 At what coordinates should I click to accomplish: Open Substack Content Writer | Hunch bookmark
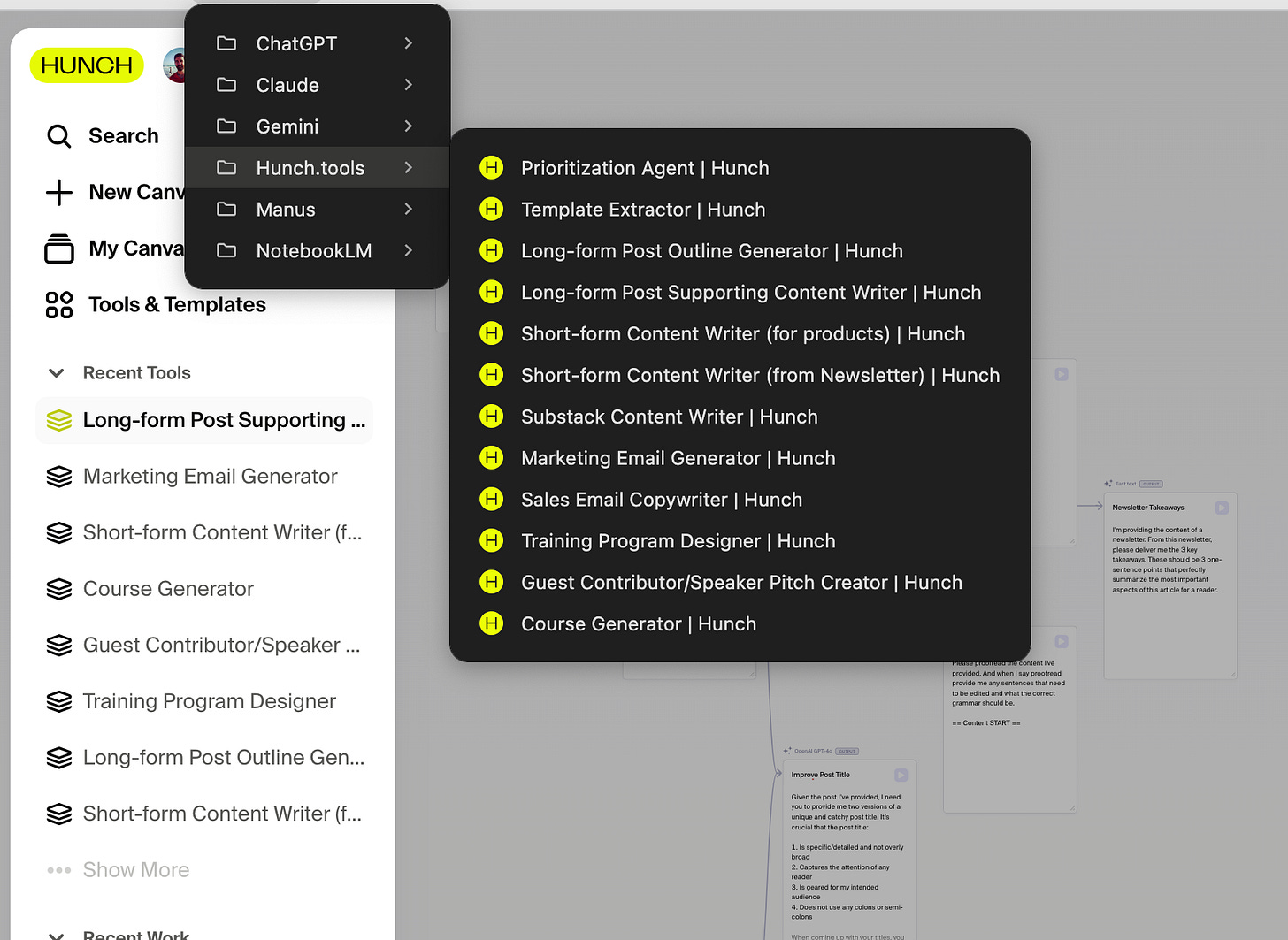click(740, 417)
